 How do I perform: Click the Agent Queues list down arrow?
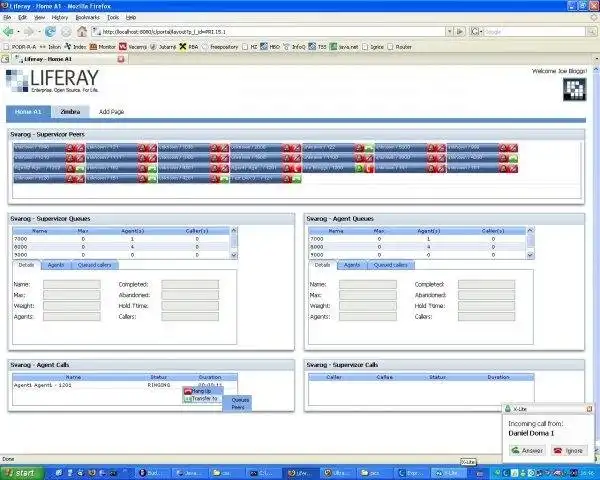click(x=530, y=255)
